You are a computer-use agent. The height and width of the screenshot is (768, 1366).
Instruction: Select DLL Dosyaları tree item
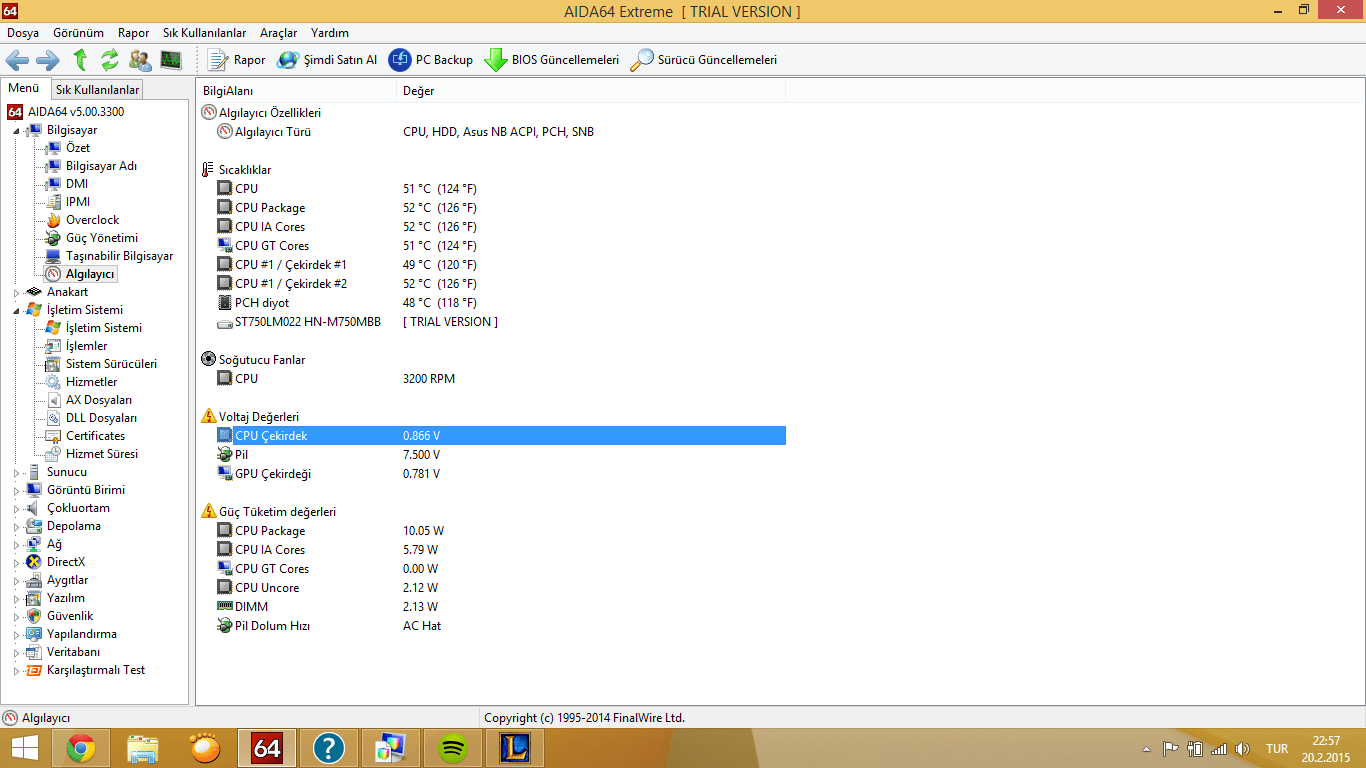[101, 418]
